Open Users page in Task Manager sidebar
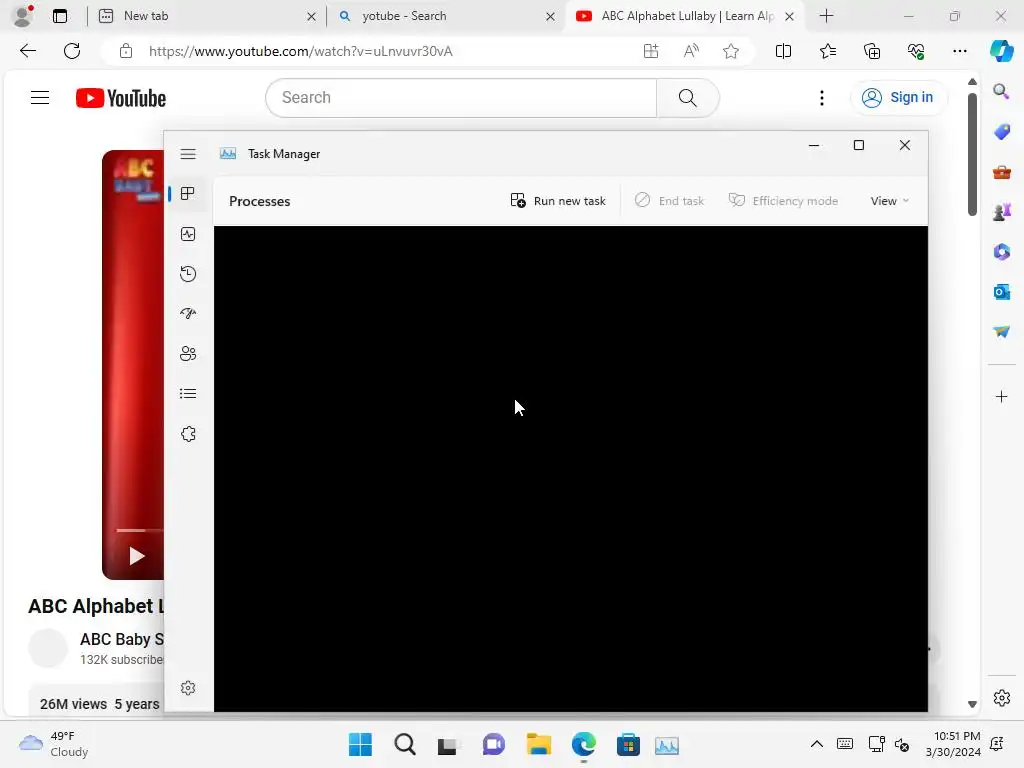 [188, 353]
